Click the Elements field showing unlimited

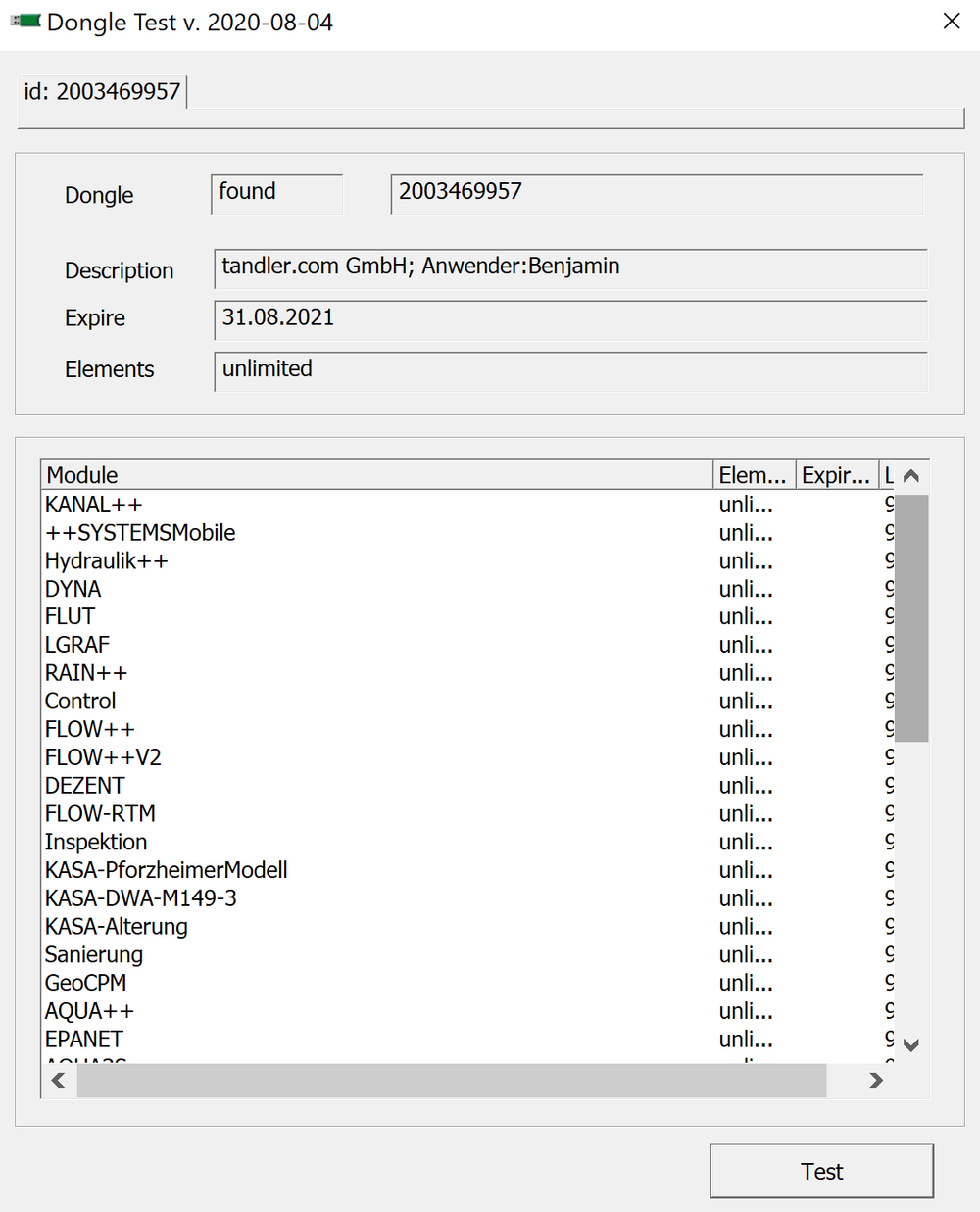point(569,371)
